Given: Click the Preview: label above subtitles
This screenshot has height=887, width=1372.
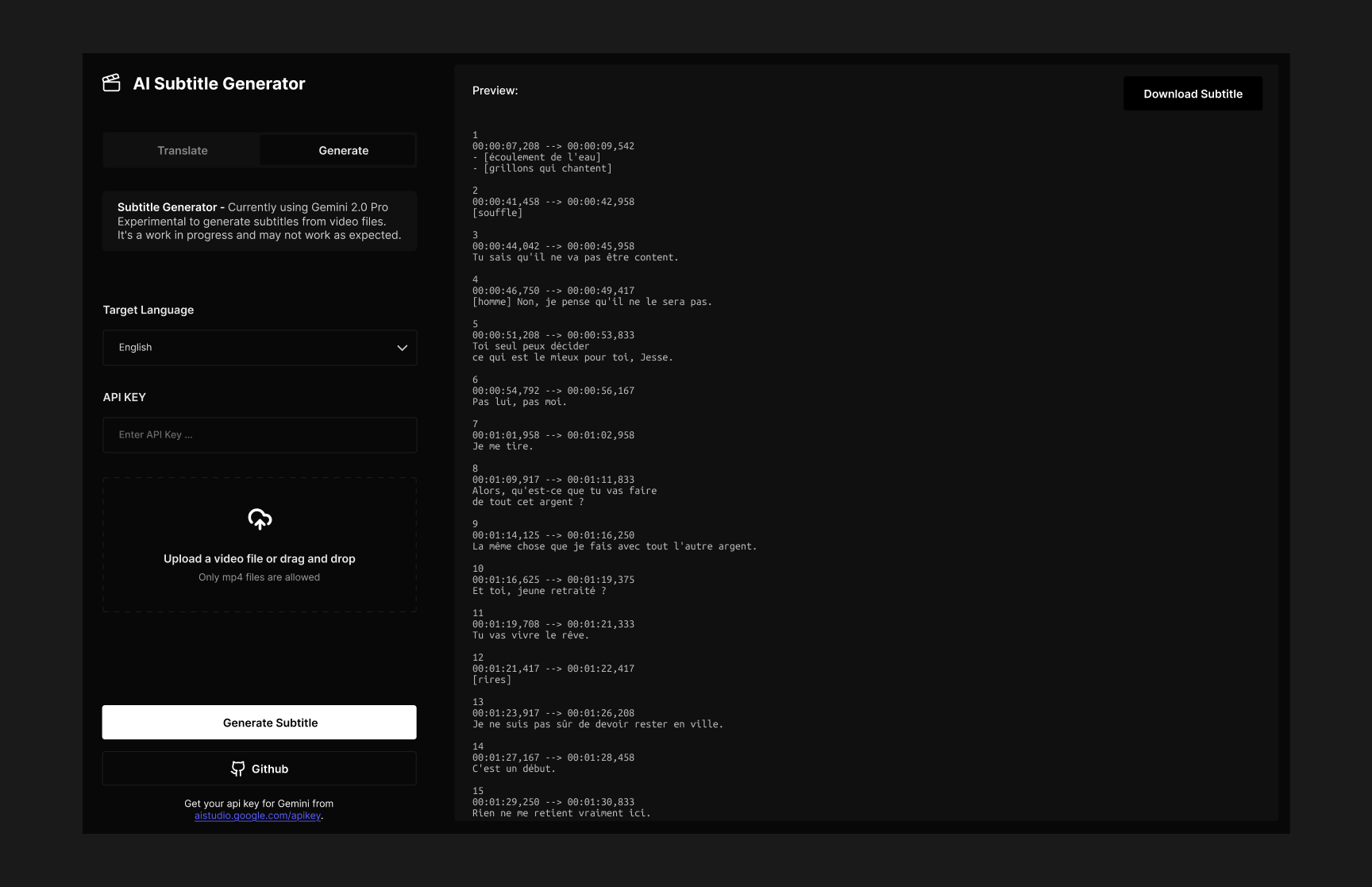Looking at the screenshot, I should coord(494,90).
